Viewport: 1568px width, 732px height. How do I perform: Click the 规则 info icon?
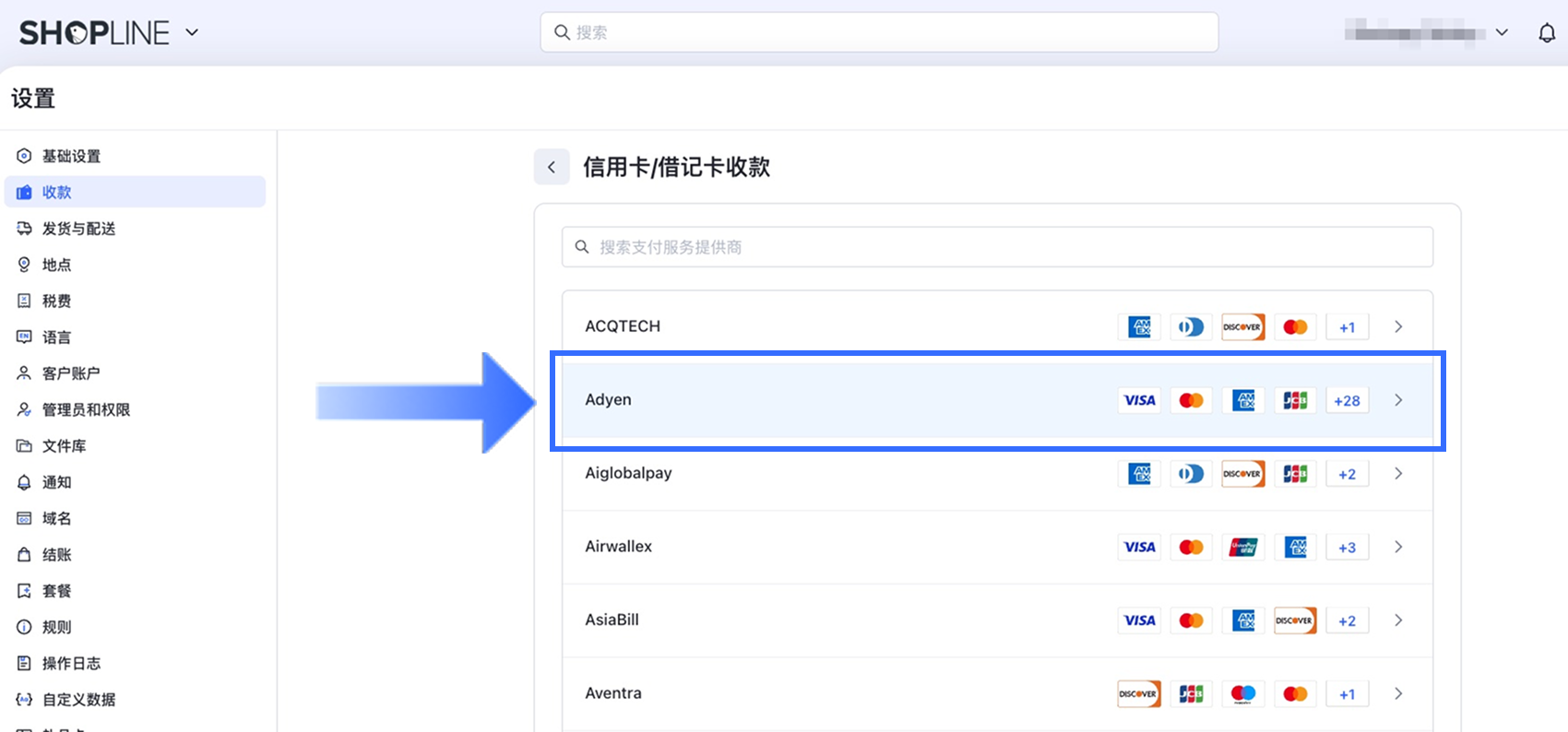point(24,627)
